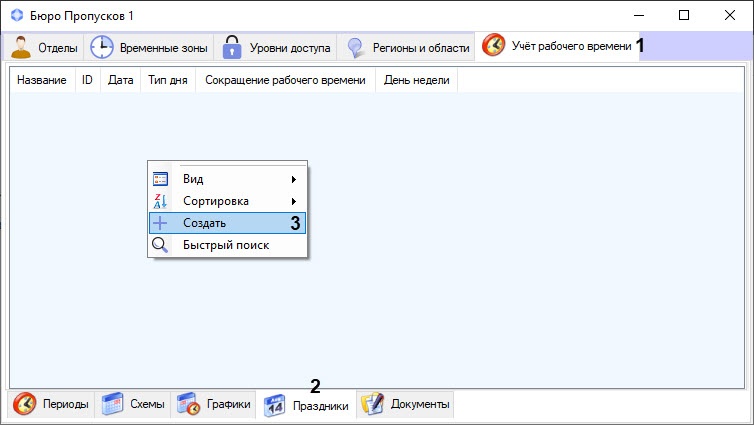
Task: Click the Схемы icon at bottom
Action: point(113,404)
